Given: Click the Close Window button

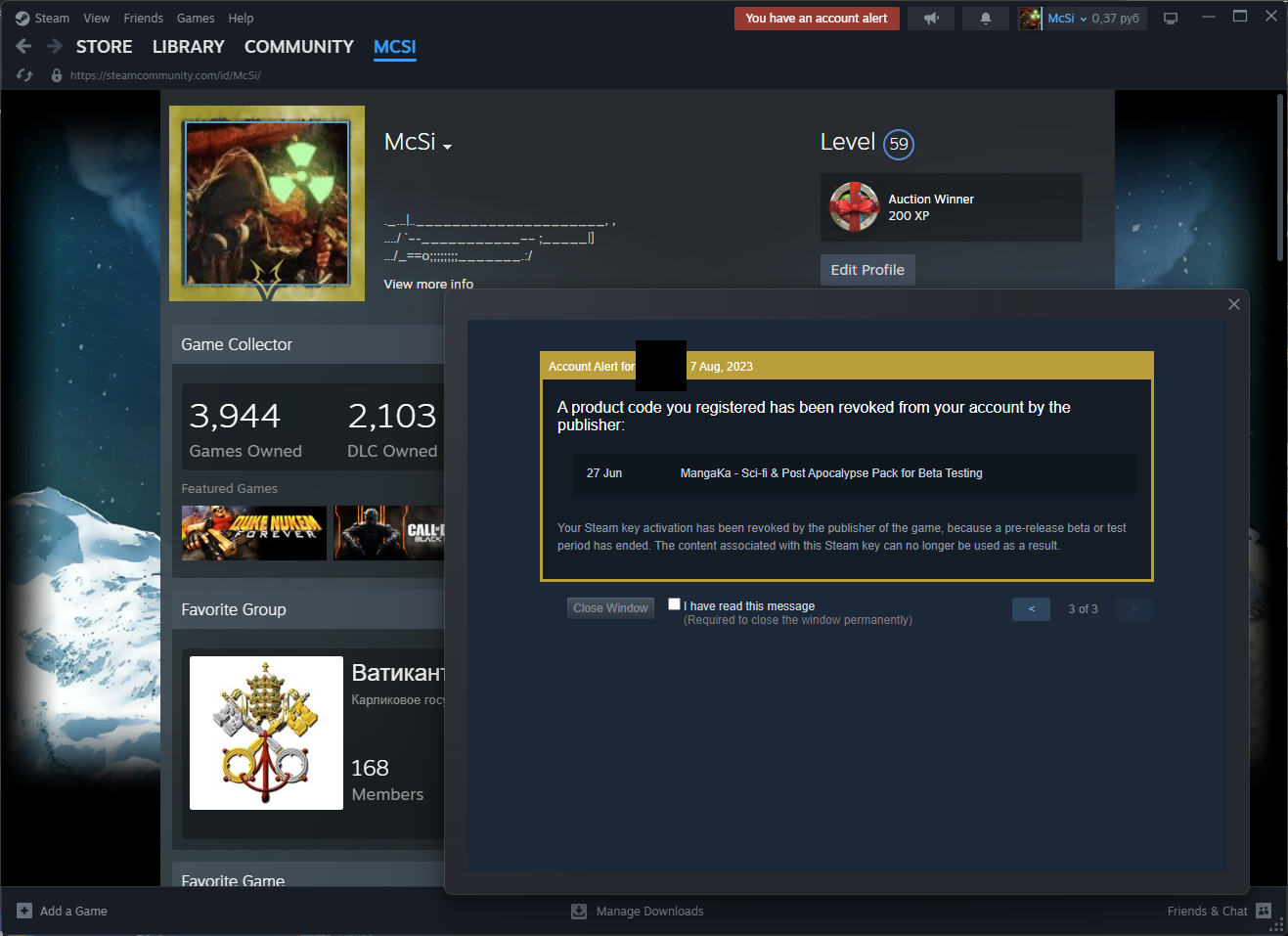Looking at the screenshot, I should coord(610,608).
